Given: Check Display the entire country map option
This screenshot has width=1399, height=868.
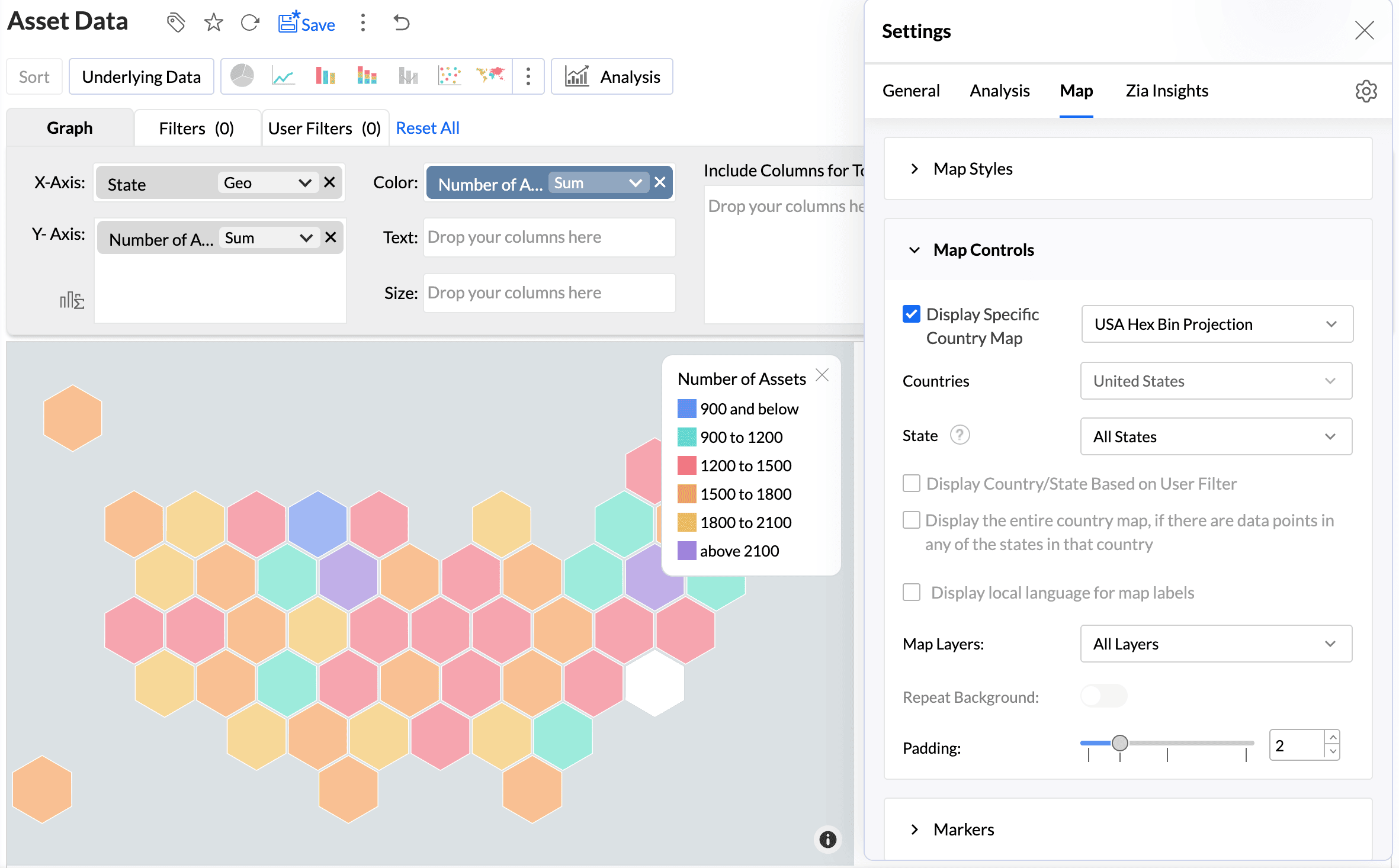Looking at the screenshot, I should point(912,520).
